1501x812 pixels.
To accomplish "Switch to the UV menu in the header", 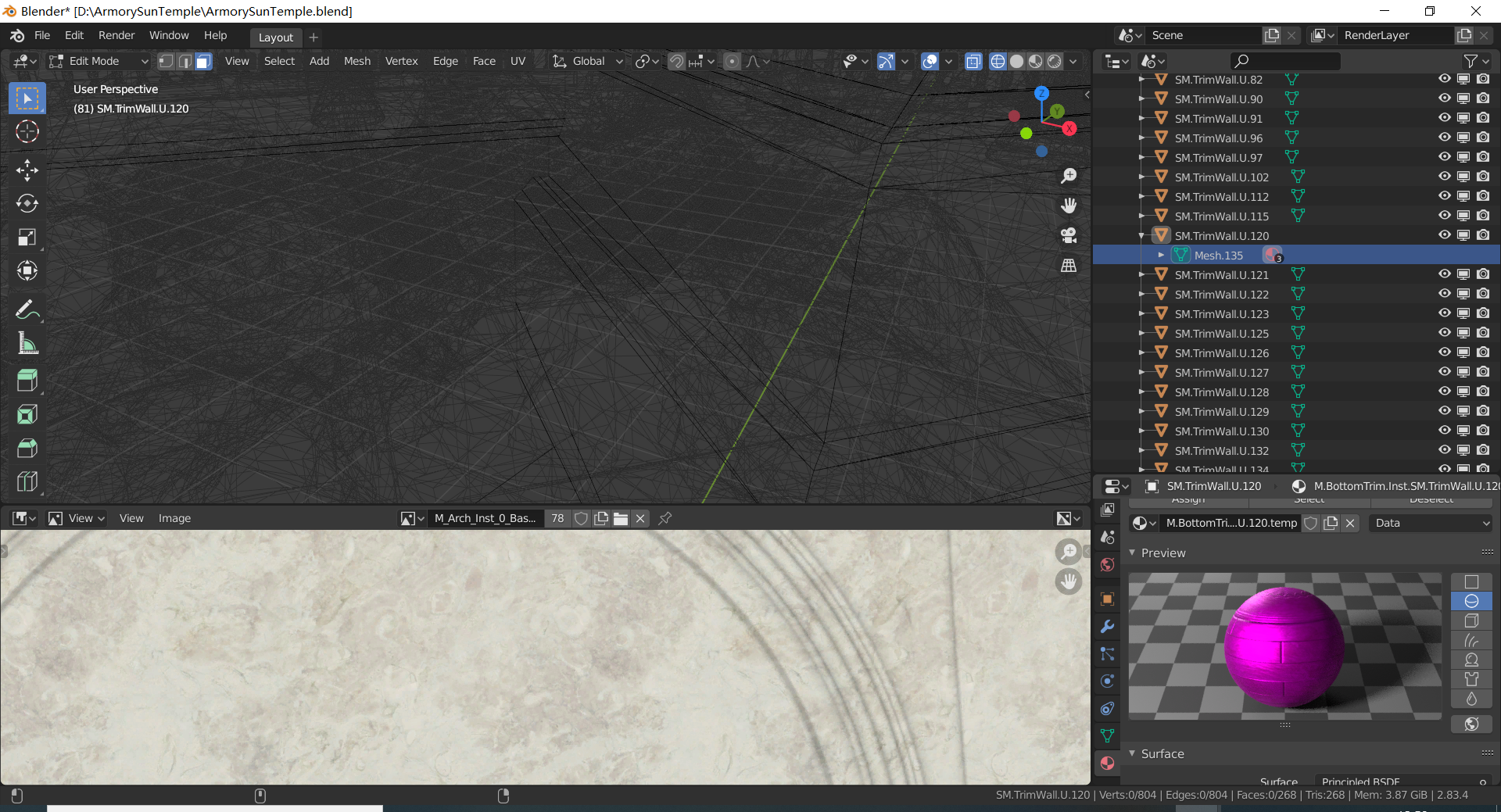I will coord(518,61).
